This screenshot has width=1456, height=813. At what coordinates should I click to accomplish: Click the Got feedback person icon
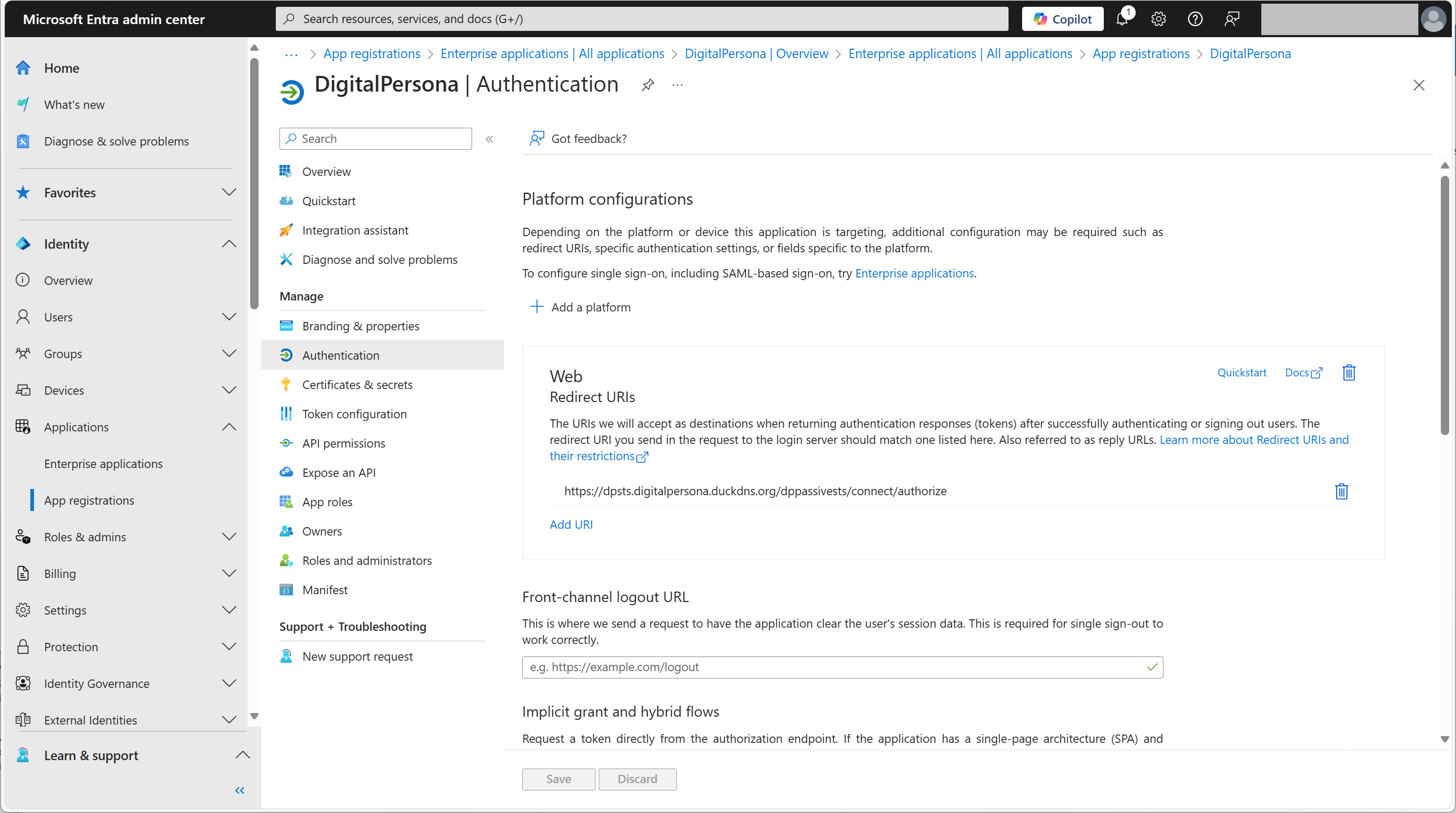(x=536, y=139)
